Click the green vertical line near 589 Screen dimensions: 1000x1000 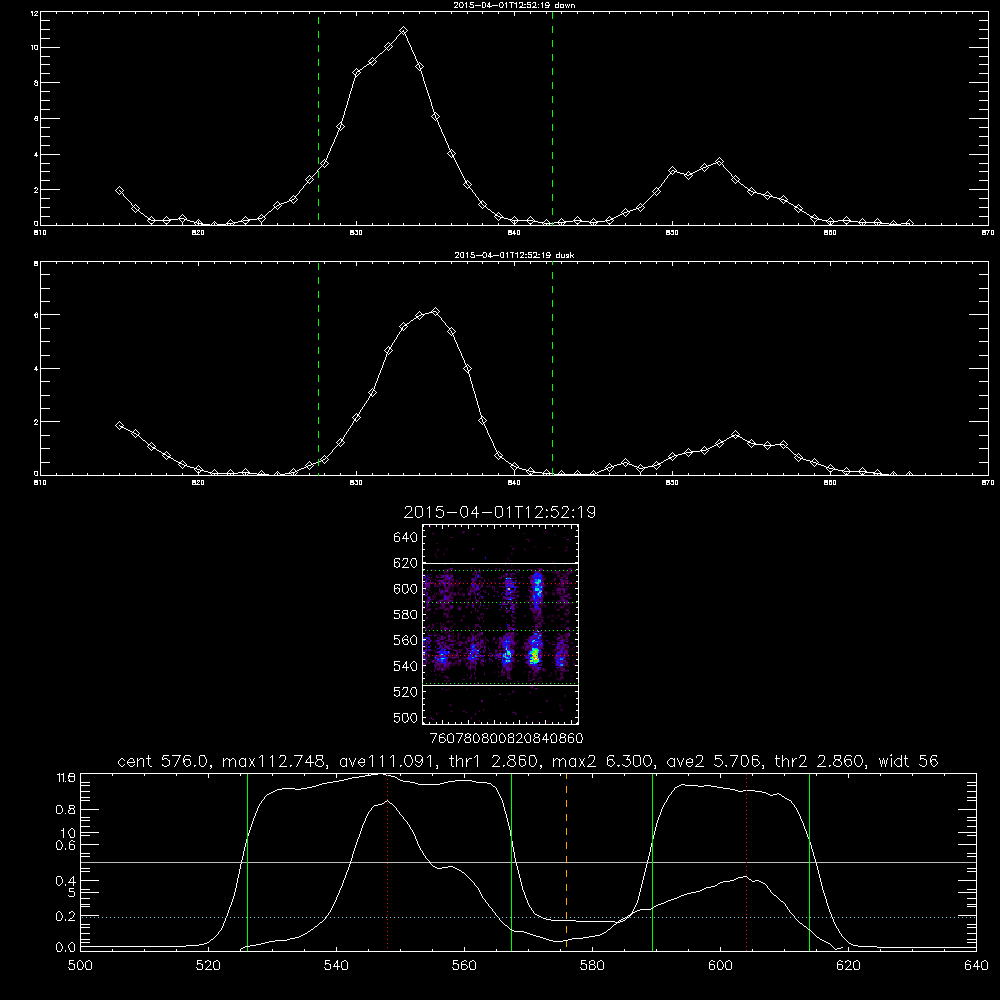(x=652, y=861)
